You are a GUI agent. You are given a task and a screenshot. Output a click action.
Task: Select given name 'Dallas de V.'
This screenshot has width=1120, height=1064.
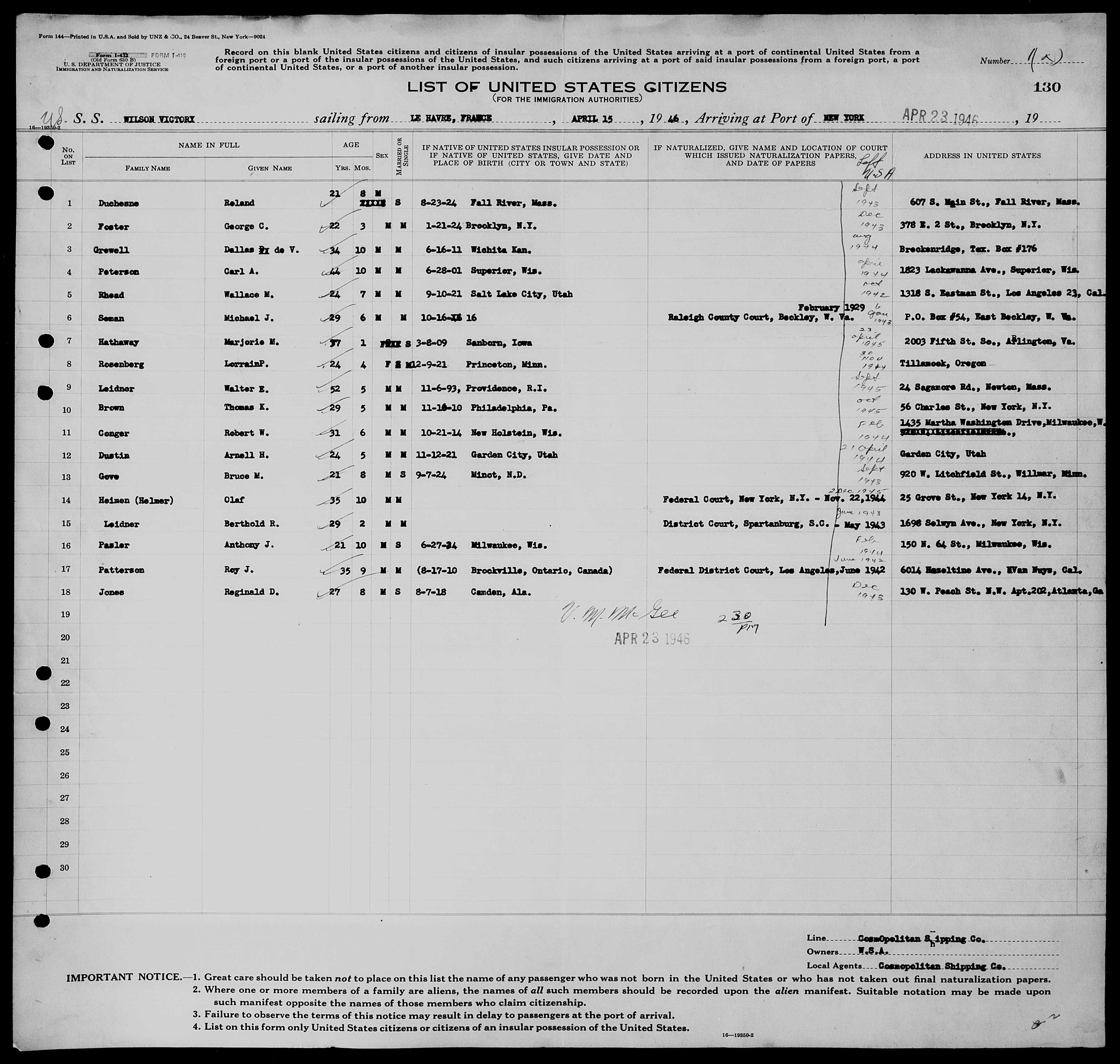[x=261, y=249]
